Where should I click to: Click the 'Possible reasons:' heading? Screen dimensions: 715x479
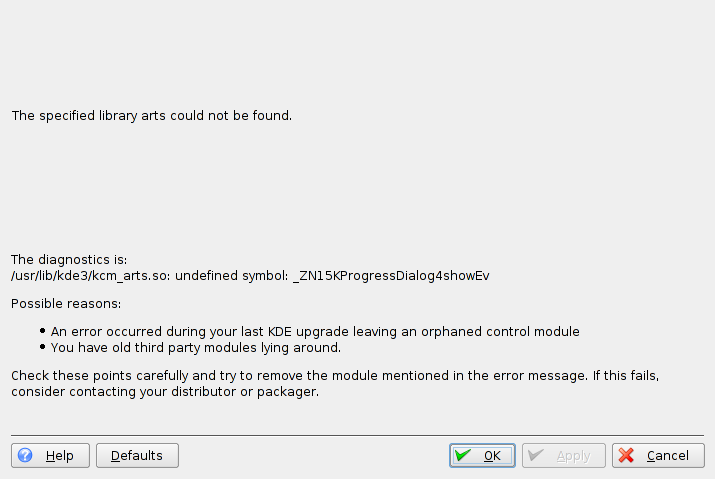click(x=66, y=303)
